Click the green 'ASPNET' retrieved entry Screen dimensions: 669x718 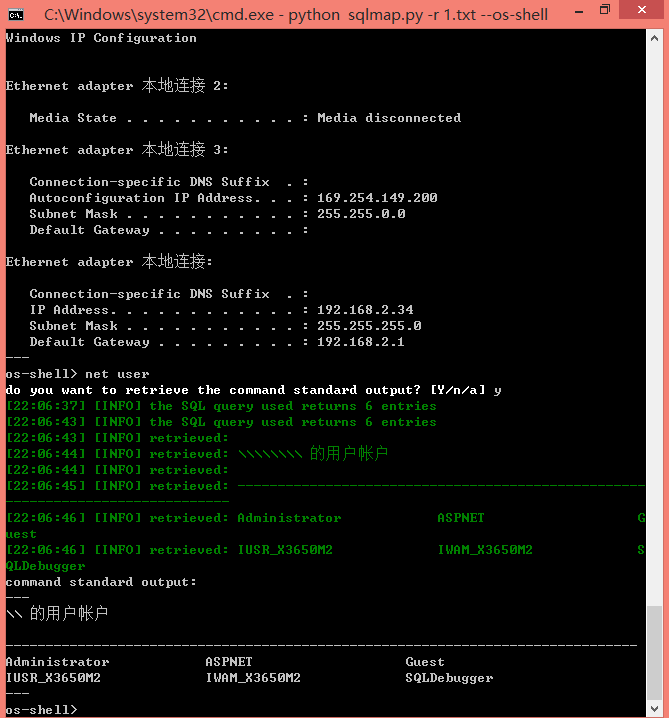(461, 518)
